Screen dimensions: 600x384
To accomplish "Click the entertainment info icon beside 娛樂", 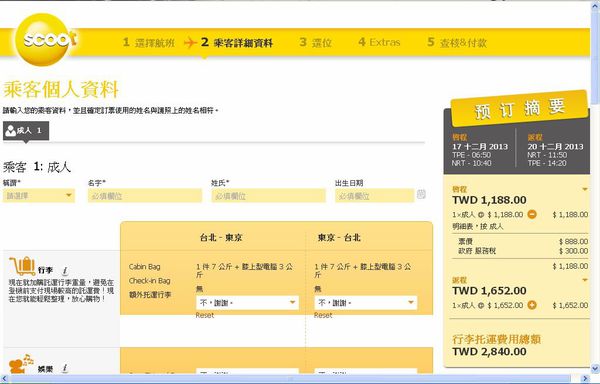I will [65, 369].
